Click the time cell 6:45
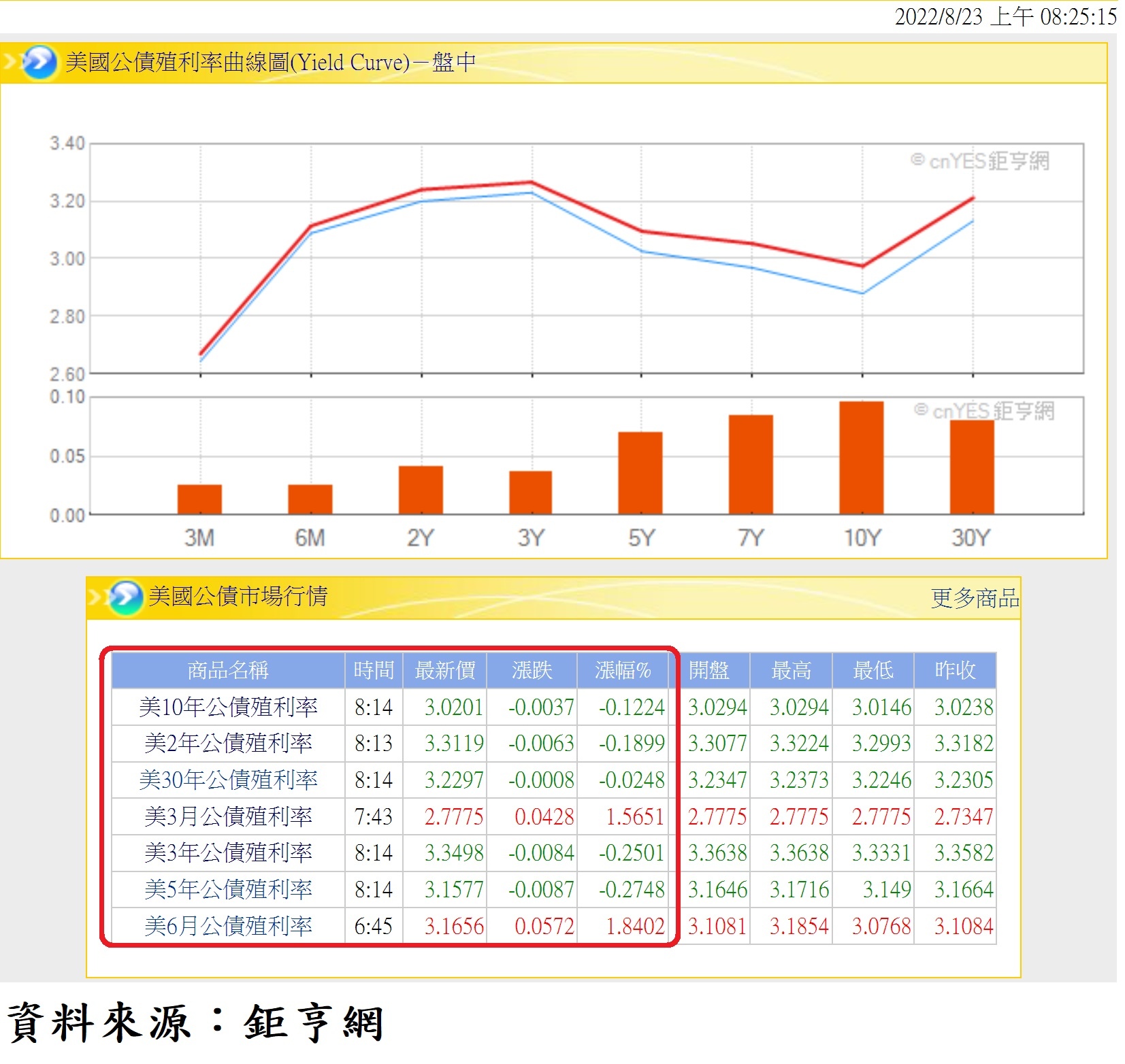This screenshot has width=1125, height=1064. coord(374,926)
